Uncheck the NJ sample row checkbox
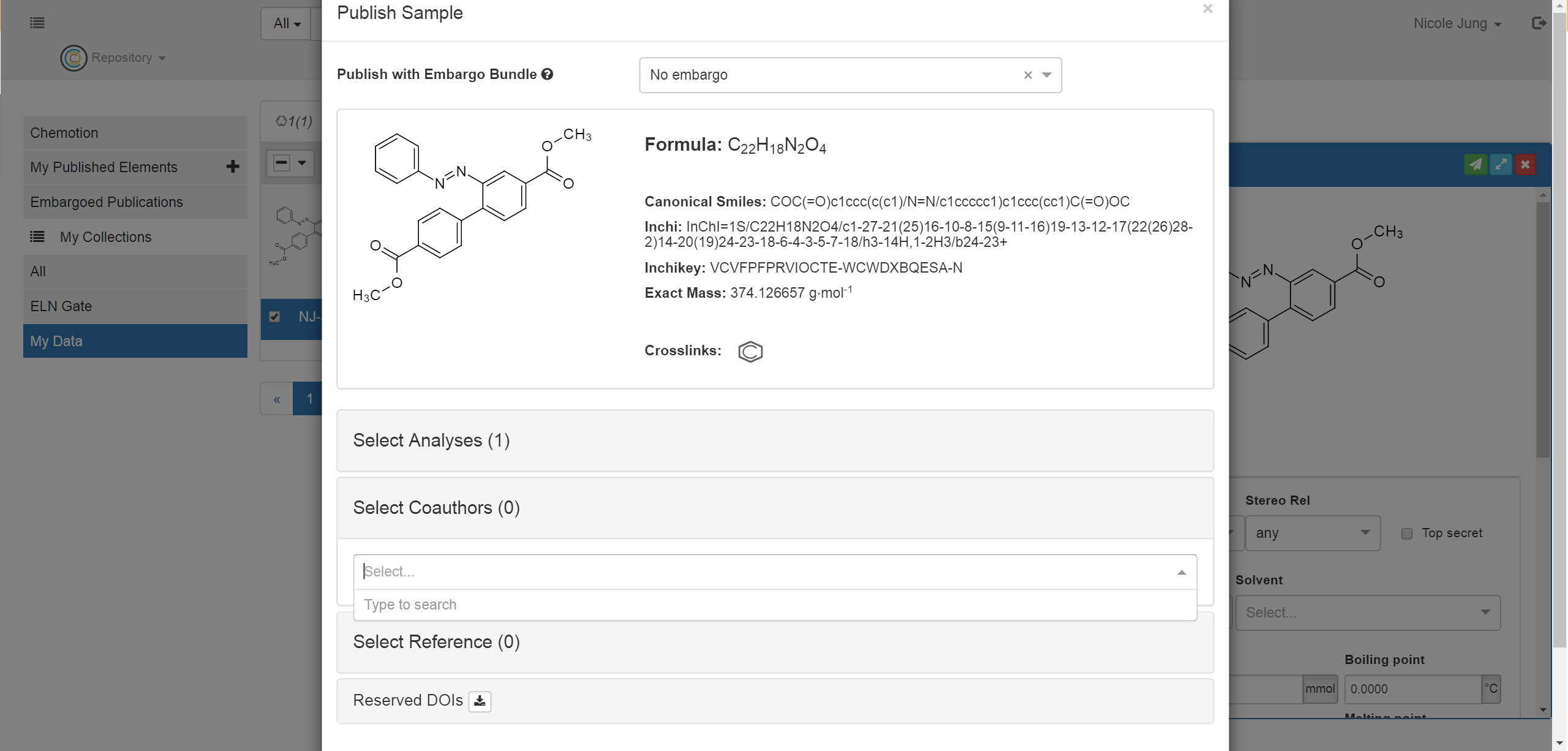Screen dimensions: 1568x751 tap(274, 317)
